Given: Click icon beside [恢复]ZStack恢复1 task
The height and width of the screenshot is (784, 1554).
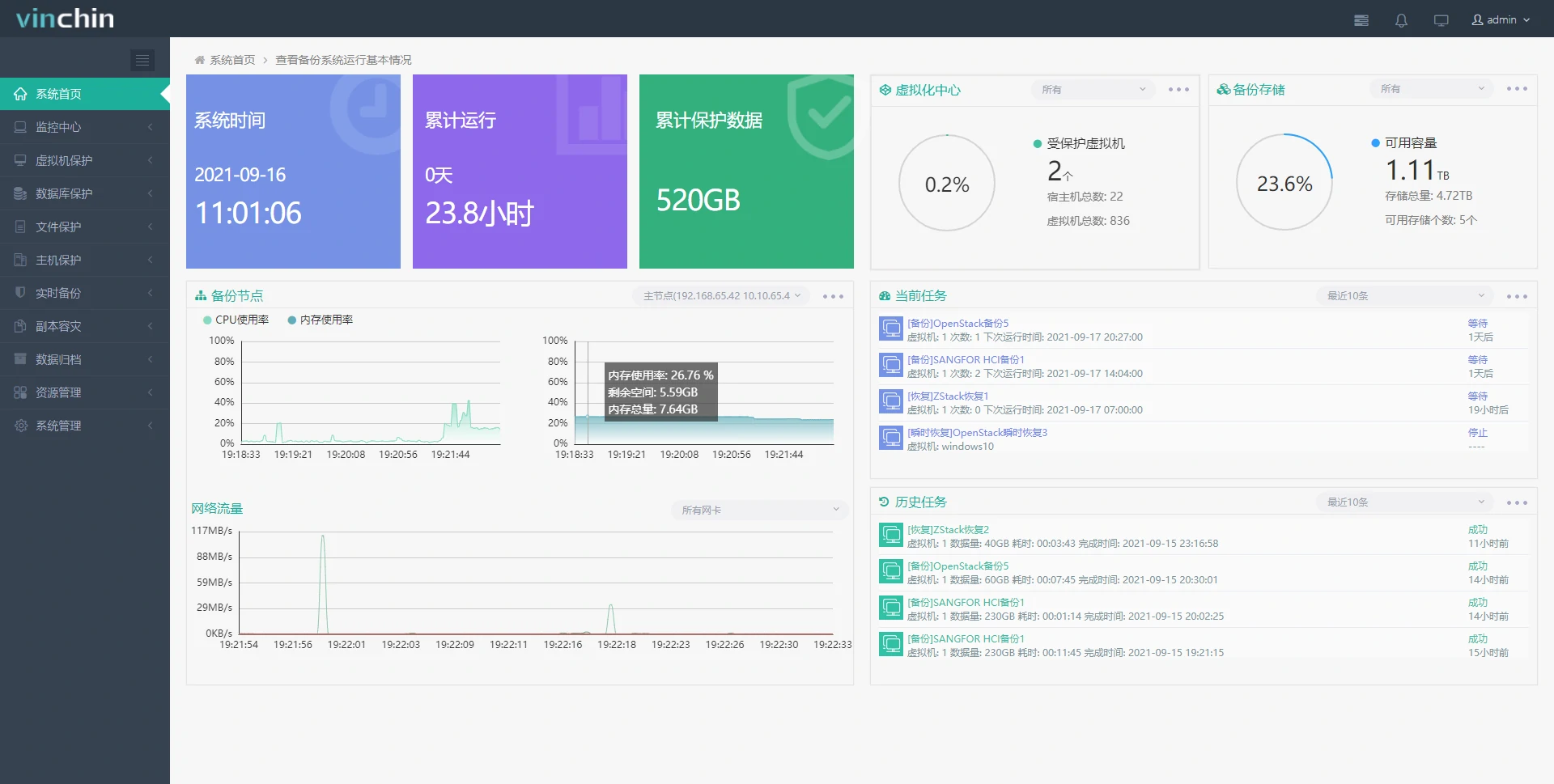Looking at the screenshot, I should [891, 401].
